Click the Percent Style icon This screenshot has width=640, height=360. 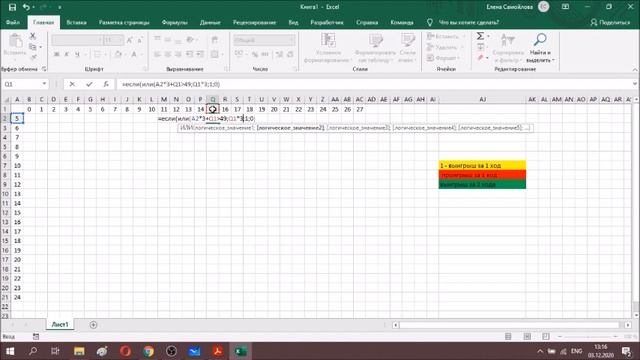click(255, 54)
